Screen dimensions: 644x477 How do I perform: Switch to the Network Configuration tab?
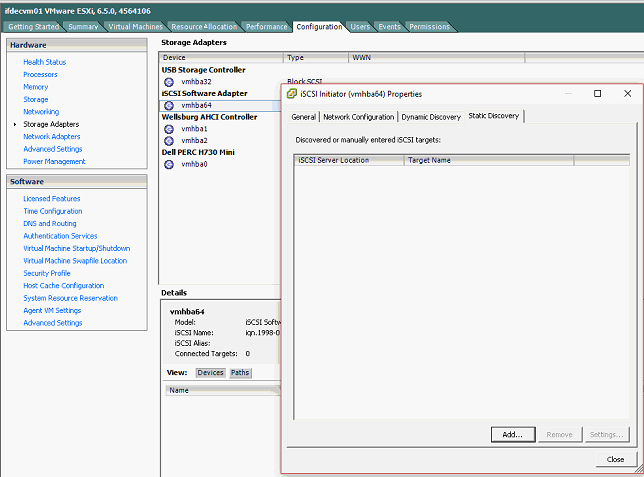point(358,117)
